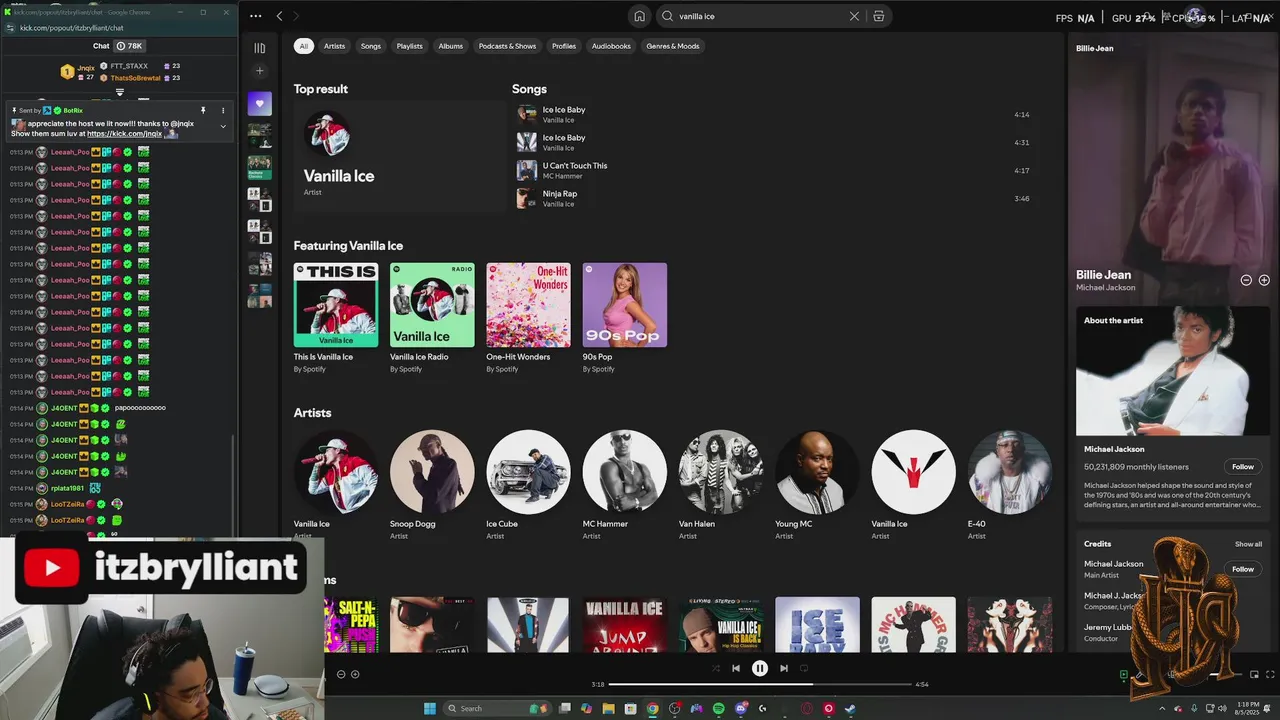Open the About the artist image card
This screenshot has width=1280, height=720.
pyautogui.click(x=1173, y=373)
